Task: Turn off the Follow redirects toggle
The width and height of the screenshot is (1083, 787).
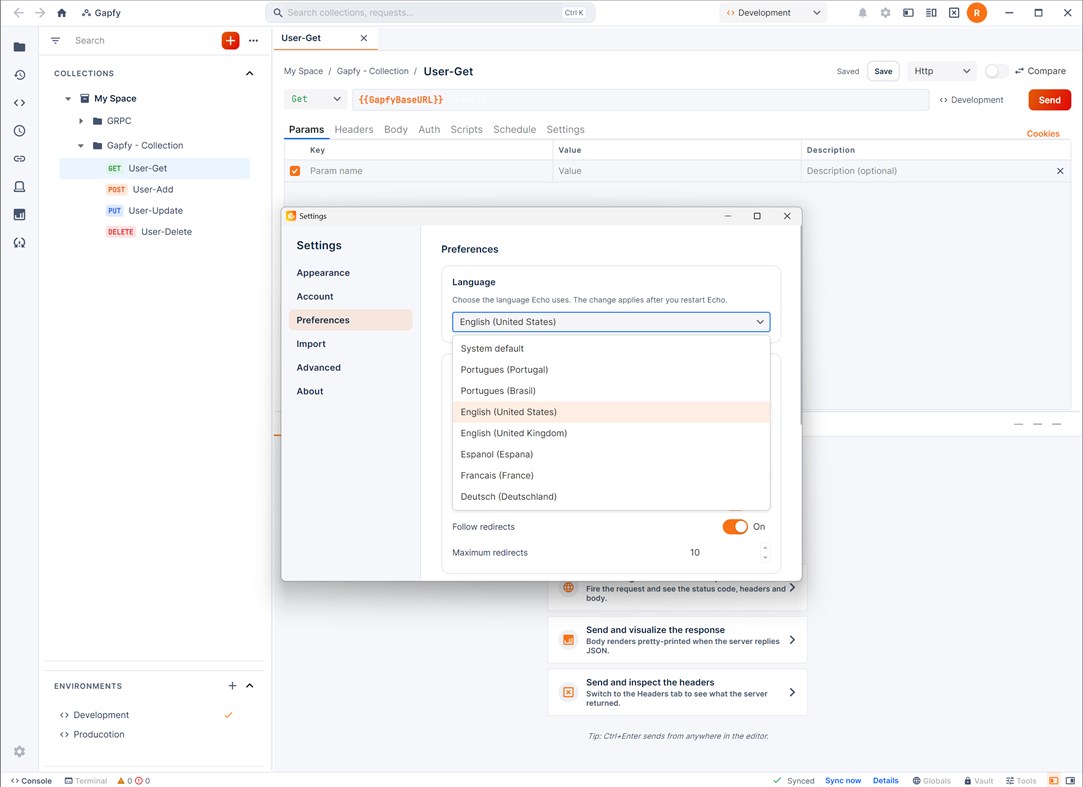Action: coord(735,527)
